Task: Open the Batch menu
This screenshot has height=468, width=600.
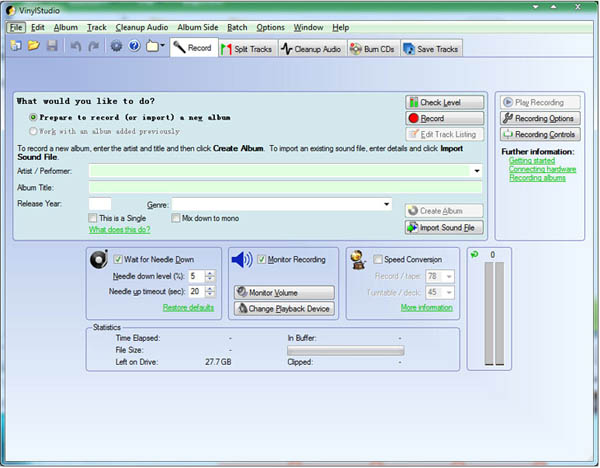Action: point(237,28)
